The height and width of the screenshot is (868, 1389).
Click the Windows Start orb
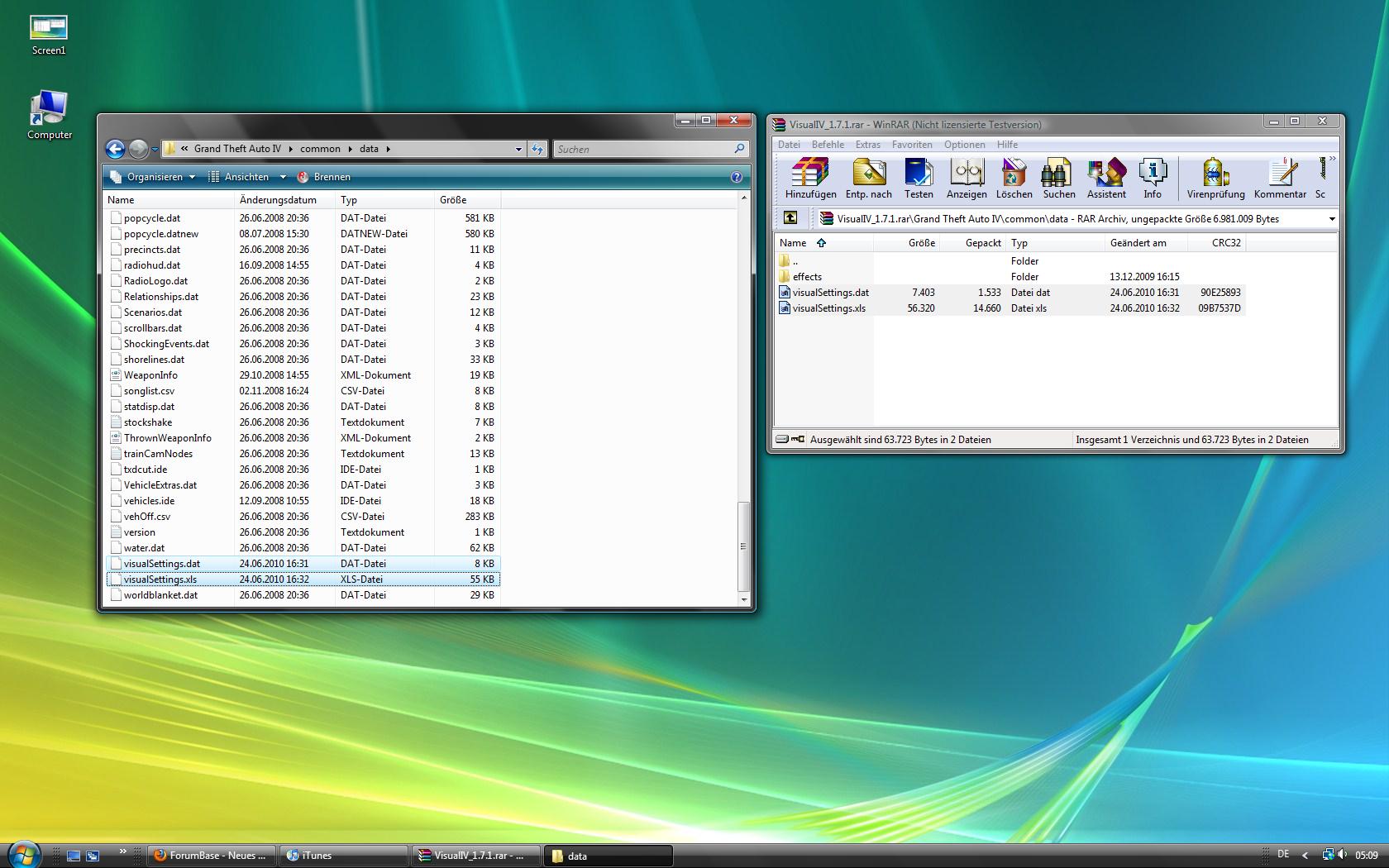pyautogui.click(x=23, y=854)
